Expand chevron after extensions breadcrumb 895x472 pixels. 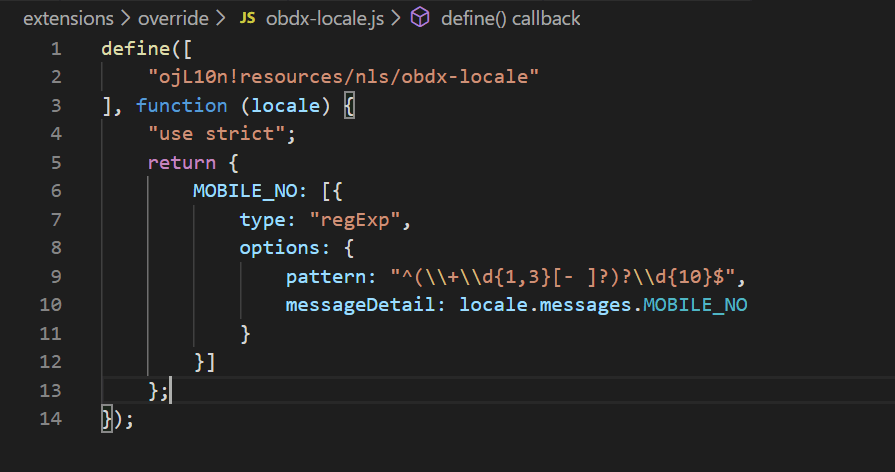tap(126, 18)
